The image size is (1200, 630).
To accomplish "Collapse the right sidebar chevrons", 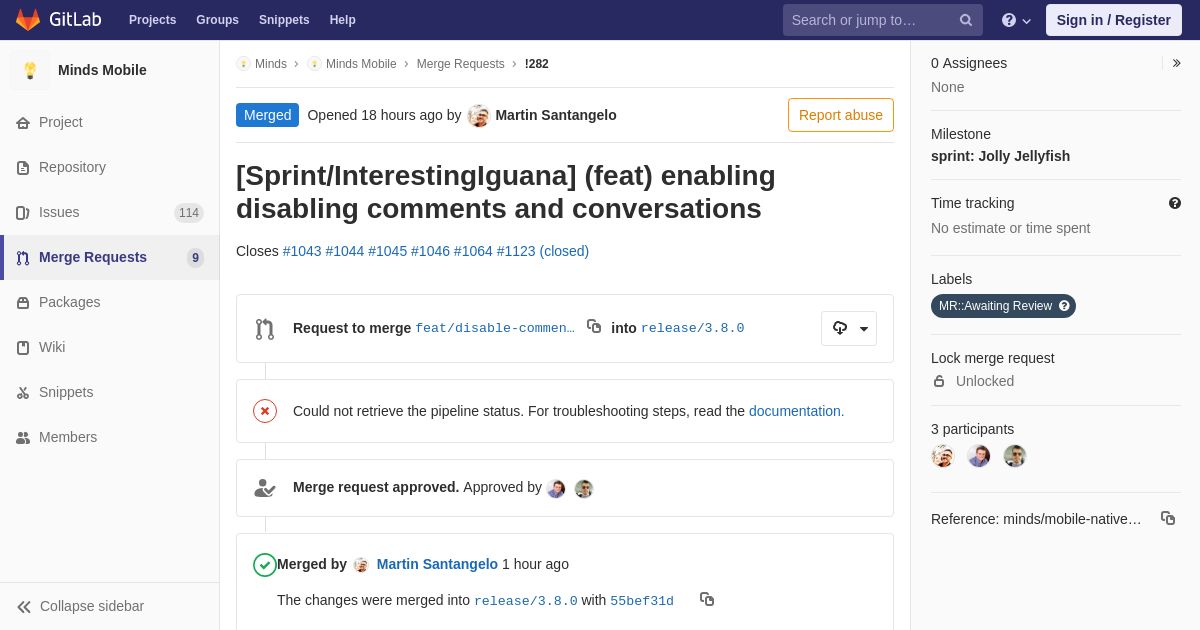I will (x=1176, y=63).
